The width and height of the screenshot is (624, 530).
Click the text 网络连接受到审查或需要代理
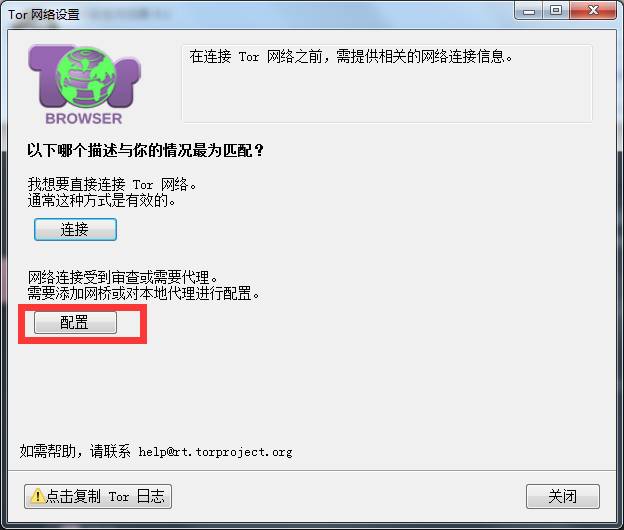pyautogui.click(x=123, y=277)
